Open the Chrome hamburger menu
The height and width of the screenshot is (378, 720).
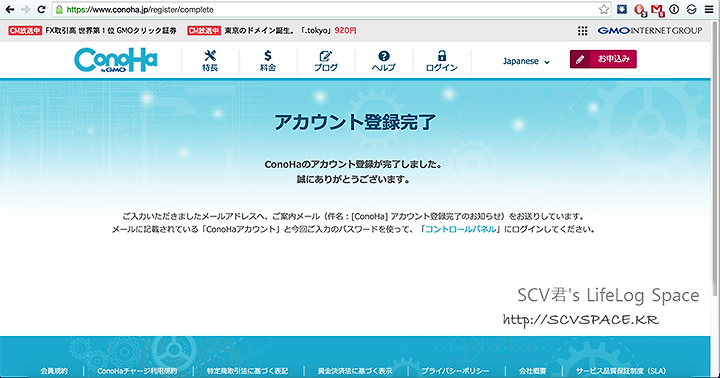(x=709, y=9)
